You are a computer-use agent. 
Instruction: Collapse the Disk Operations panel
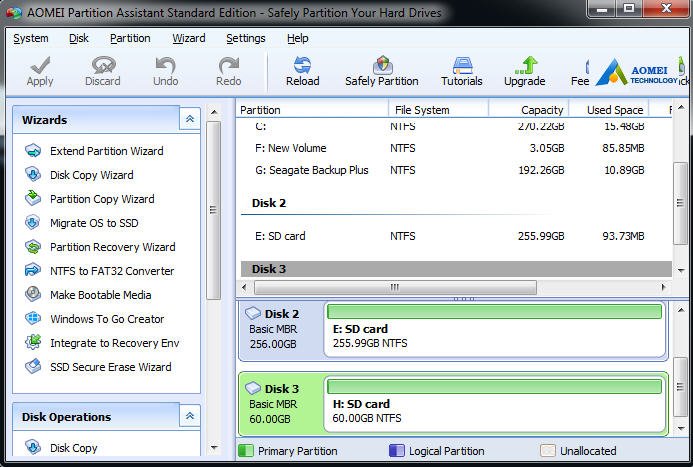[190, 416]
